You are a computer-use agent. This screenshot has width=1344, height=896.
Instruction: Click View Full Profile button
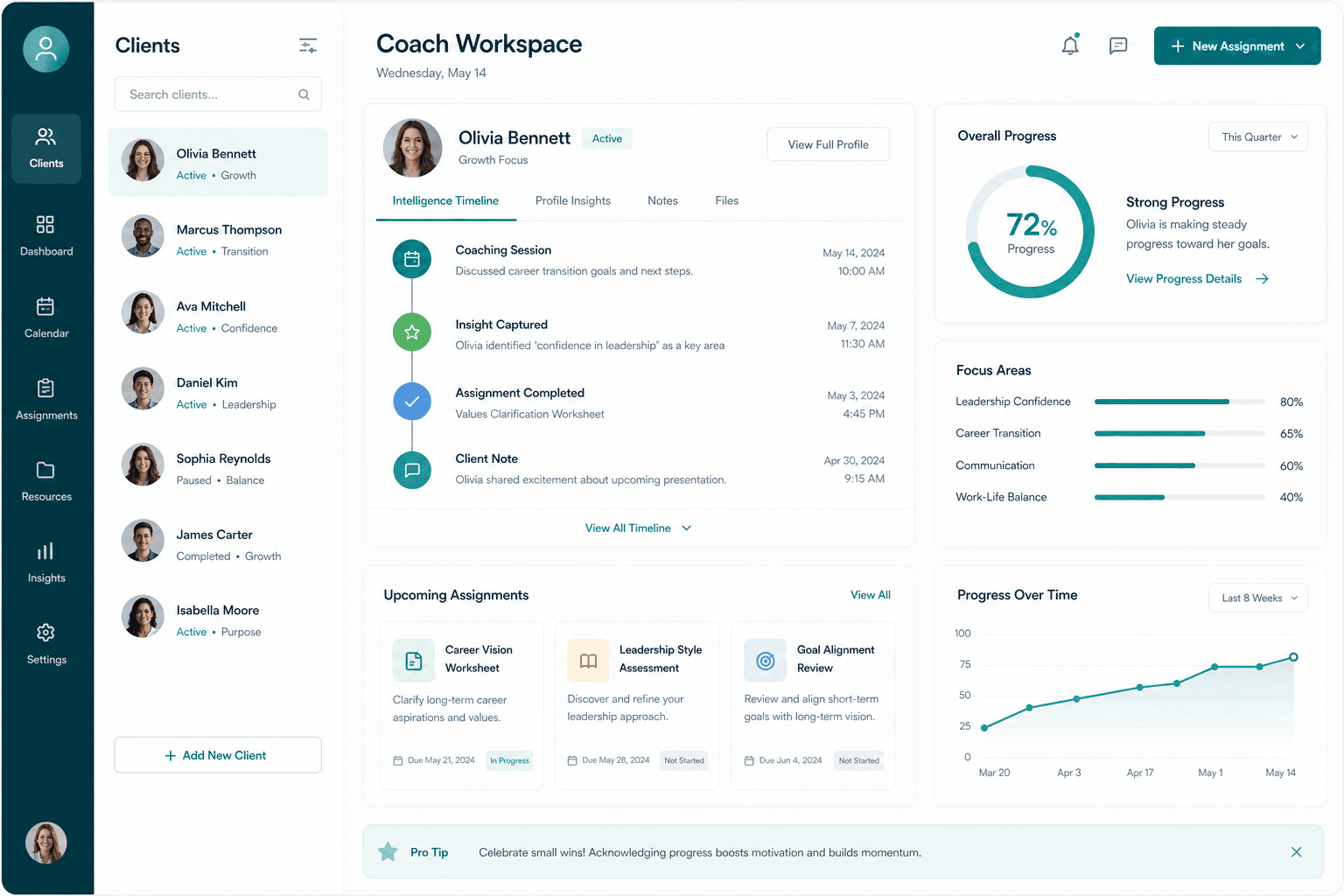pyautogui.click(x=828, y=144)
